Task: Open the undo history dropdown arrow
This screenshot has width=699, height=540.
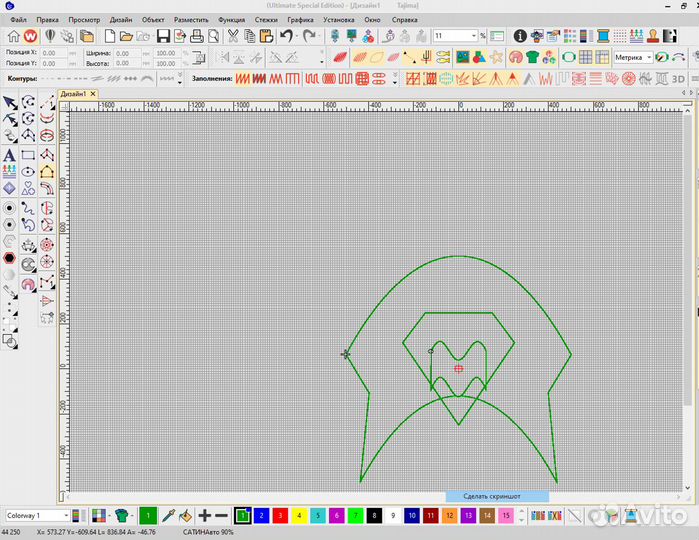Action: pos(296,37)
